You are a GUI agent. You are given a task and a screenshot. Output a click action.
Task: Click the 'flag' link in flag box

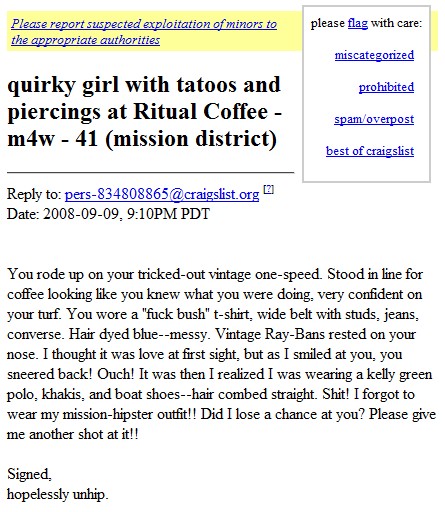coord(358,23)
